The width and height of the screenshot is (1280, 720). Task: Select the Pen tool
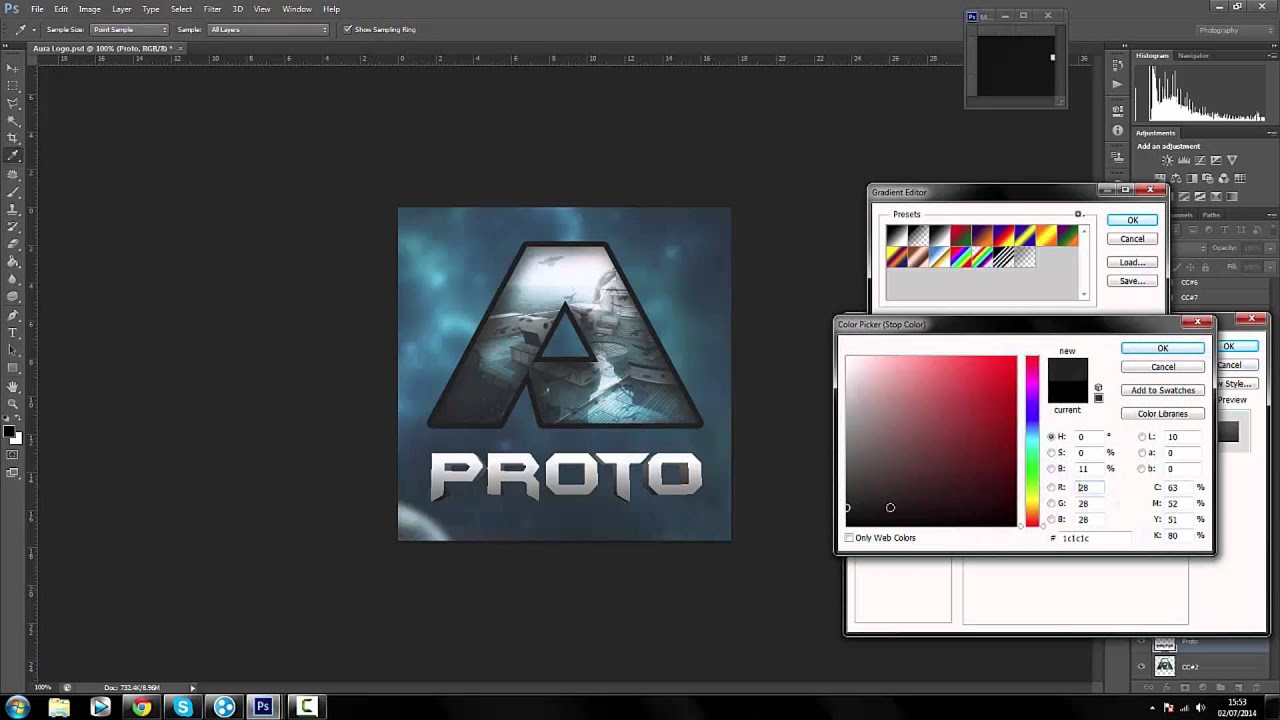(13, 315)
